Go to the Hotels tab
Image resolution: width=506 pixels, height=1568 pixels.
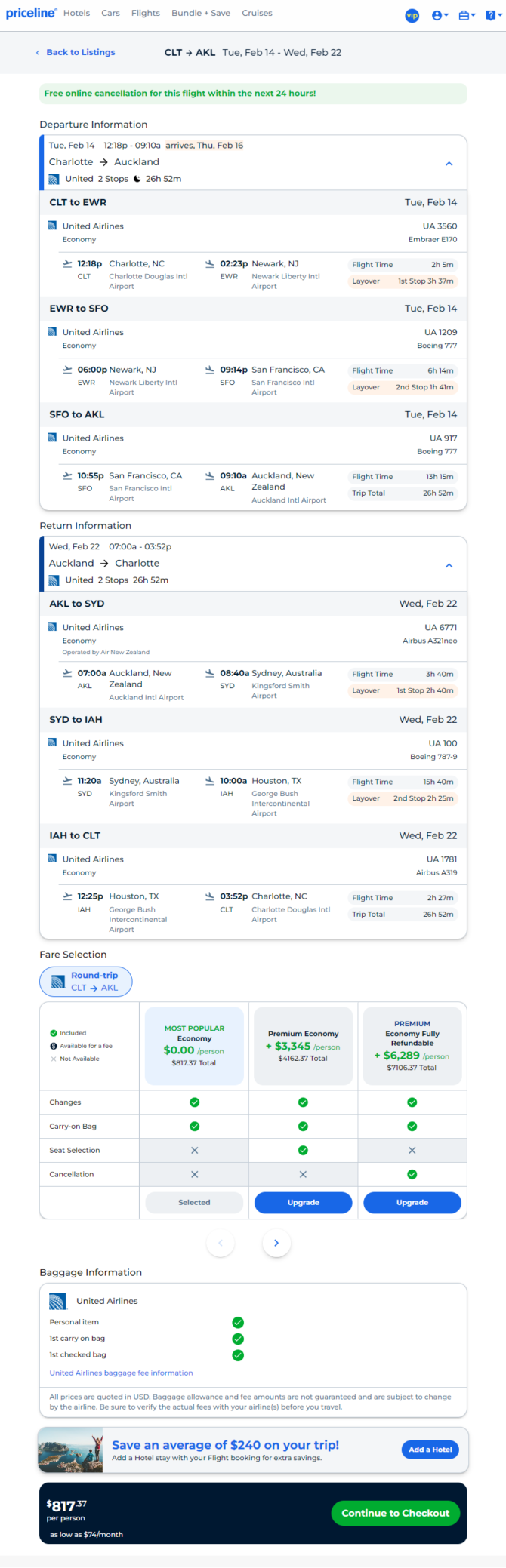[x=76, y=13]
